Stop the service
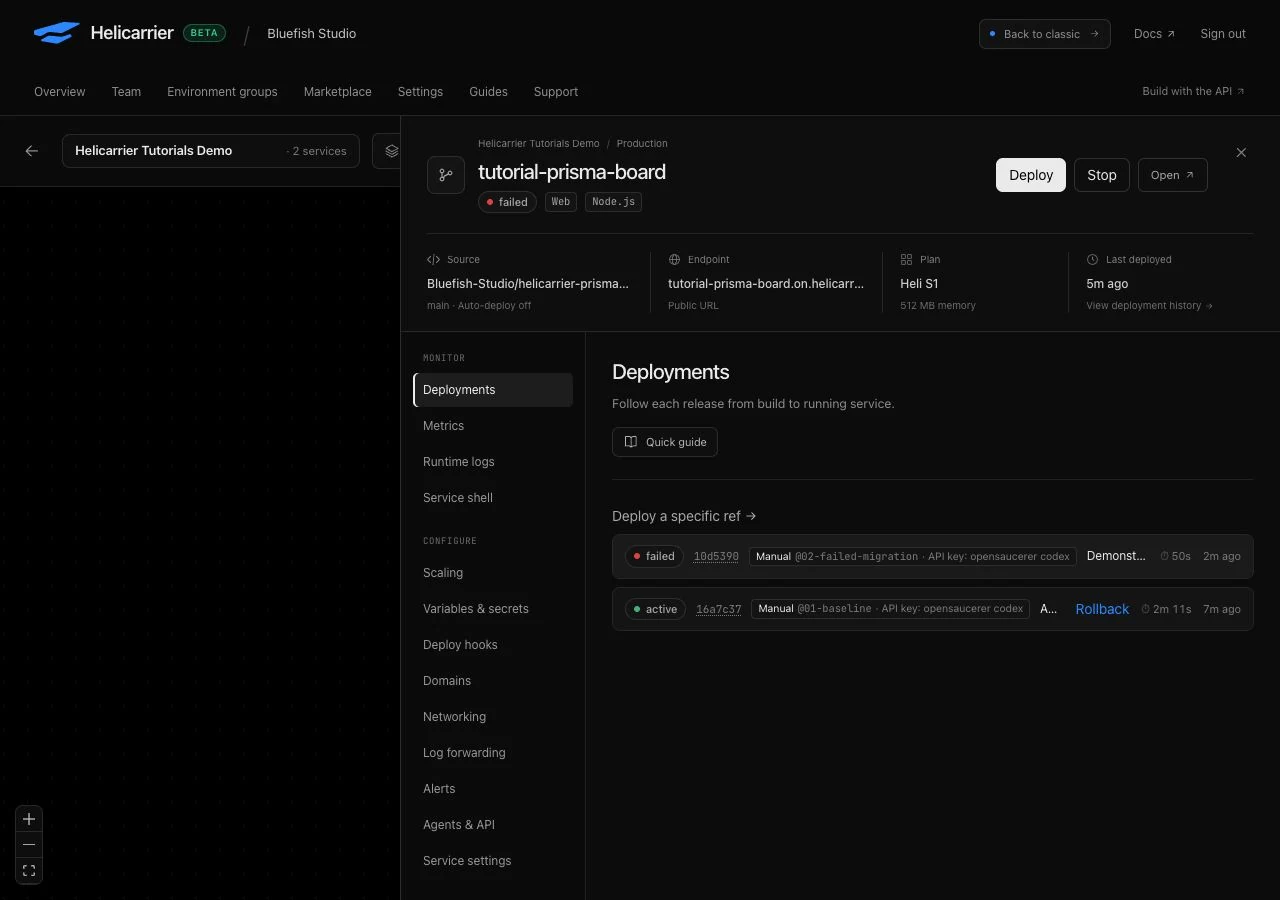The height and width of the screenshot is (900, 1280). (x=1102, y=175)
